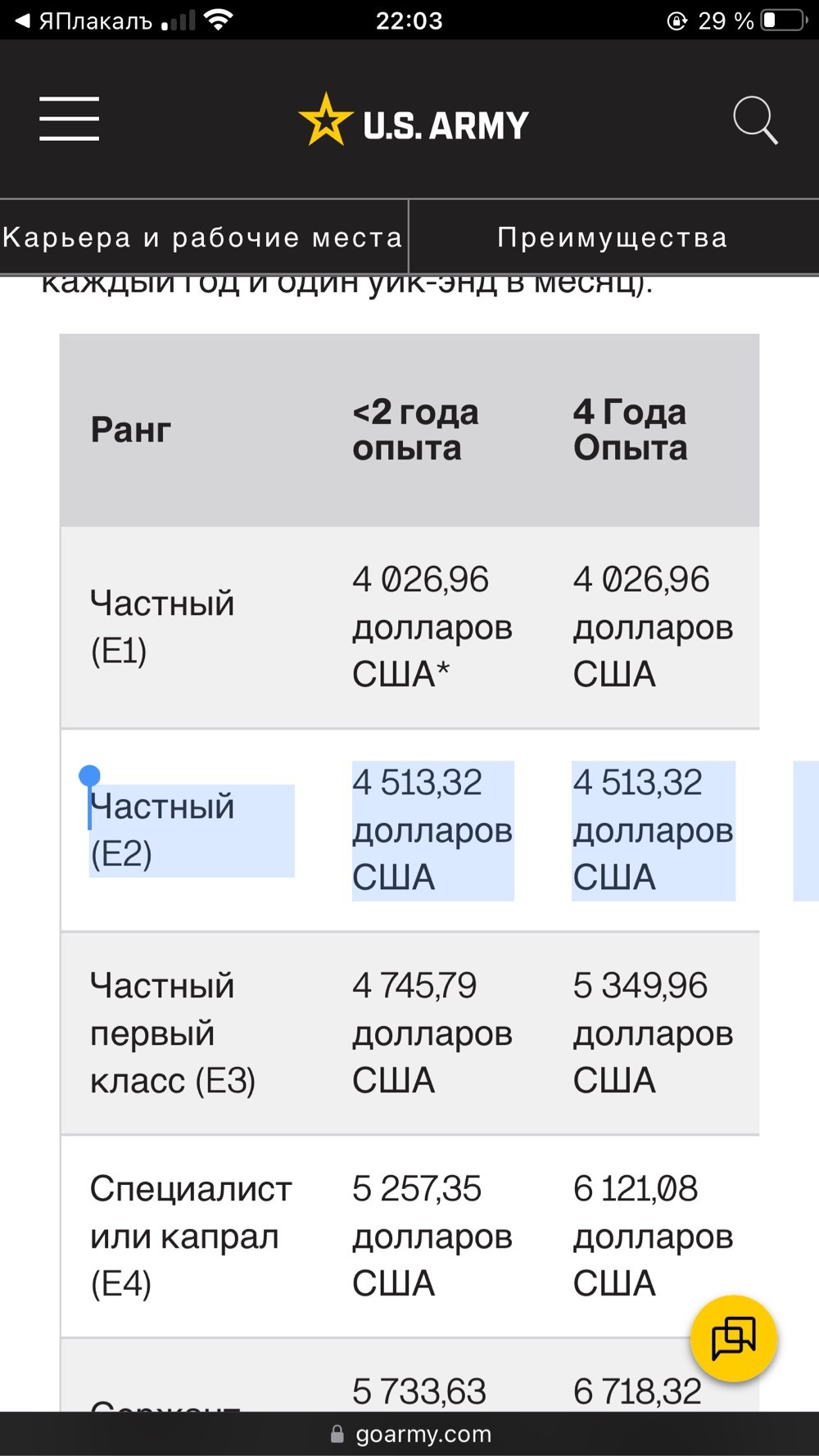819x1456 pixels.
Task: Tap the Частный первый класс (E3) cell
Action: tap(173, 1033)
